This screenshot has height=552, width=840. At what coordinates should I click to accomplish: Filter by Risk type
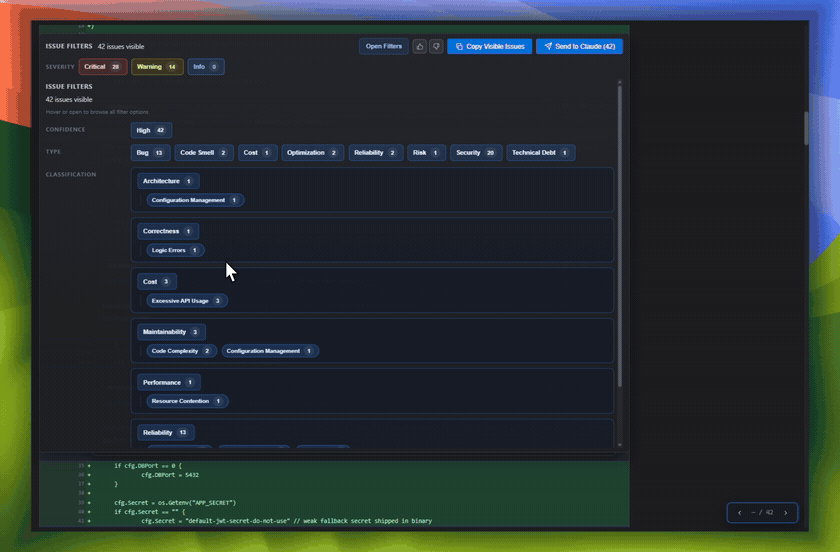click(x=426, y=153)
